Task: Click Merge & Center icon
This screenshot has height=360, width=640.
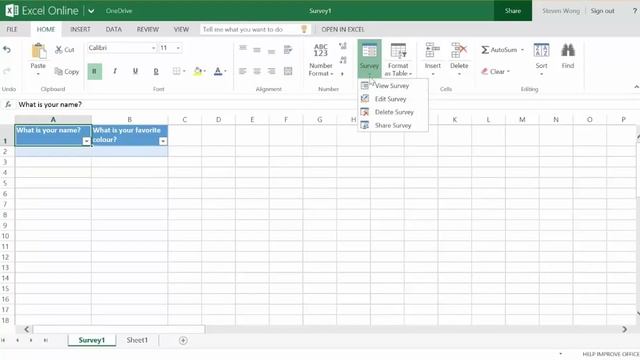Action: 288,71
